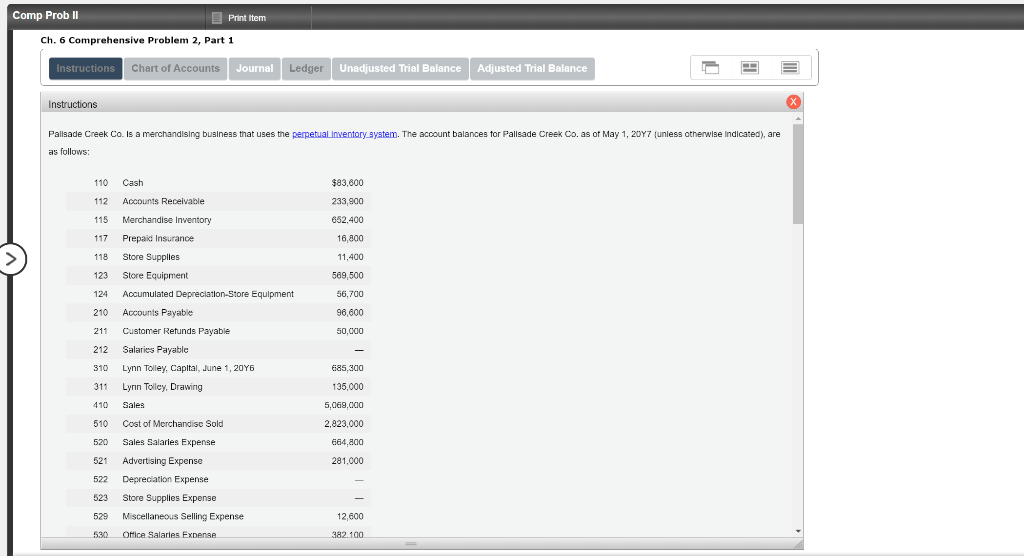
Task: Select the tiled panels layout icon
Action: (x=750, y=68)
